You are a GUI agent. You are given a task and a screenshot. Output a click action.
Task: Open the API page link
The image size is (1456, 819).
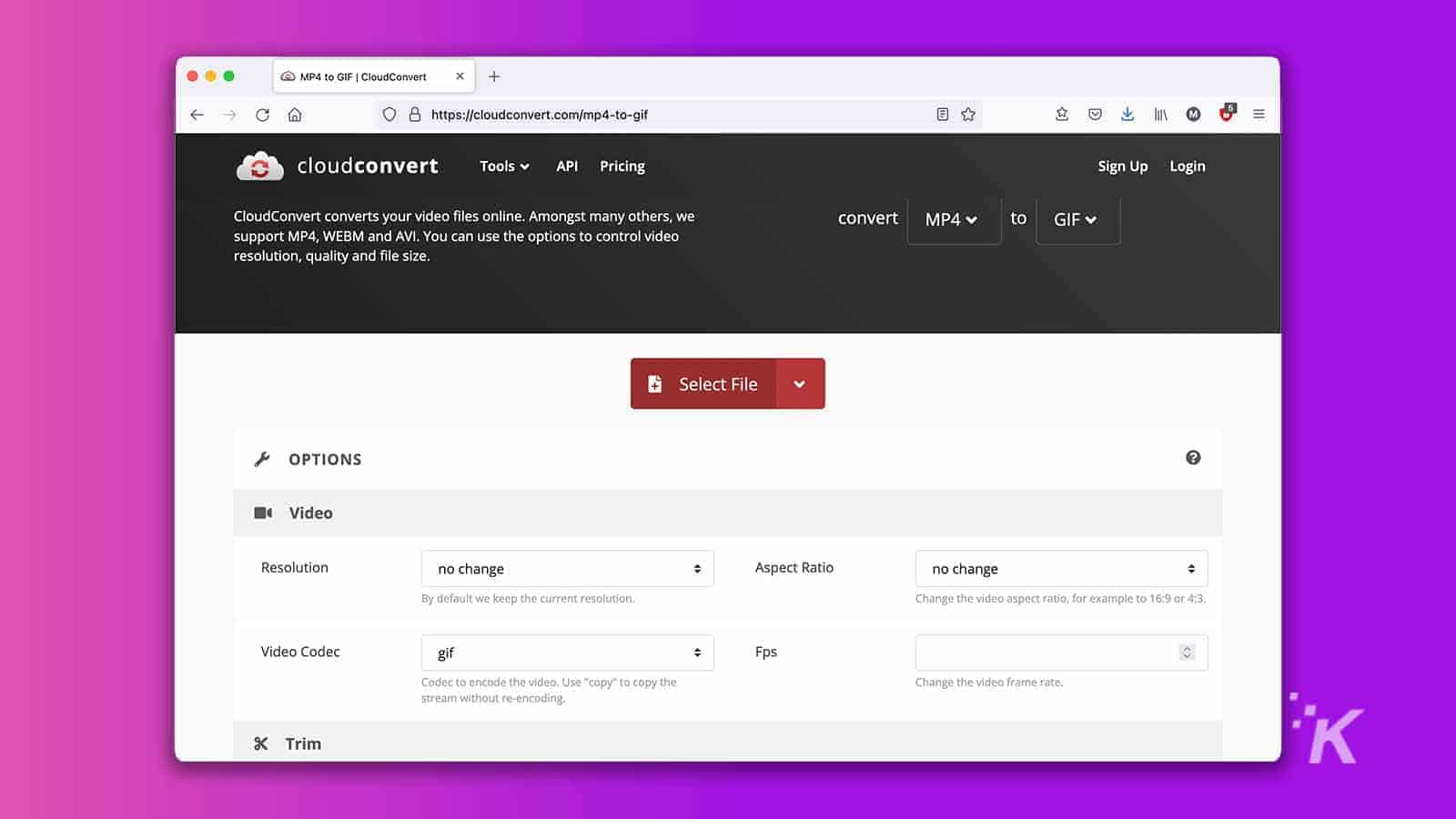click(x=567, y=167)
